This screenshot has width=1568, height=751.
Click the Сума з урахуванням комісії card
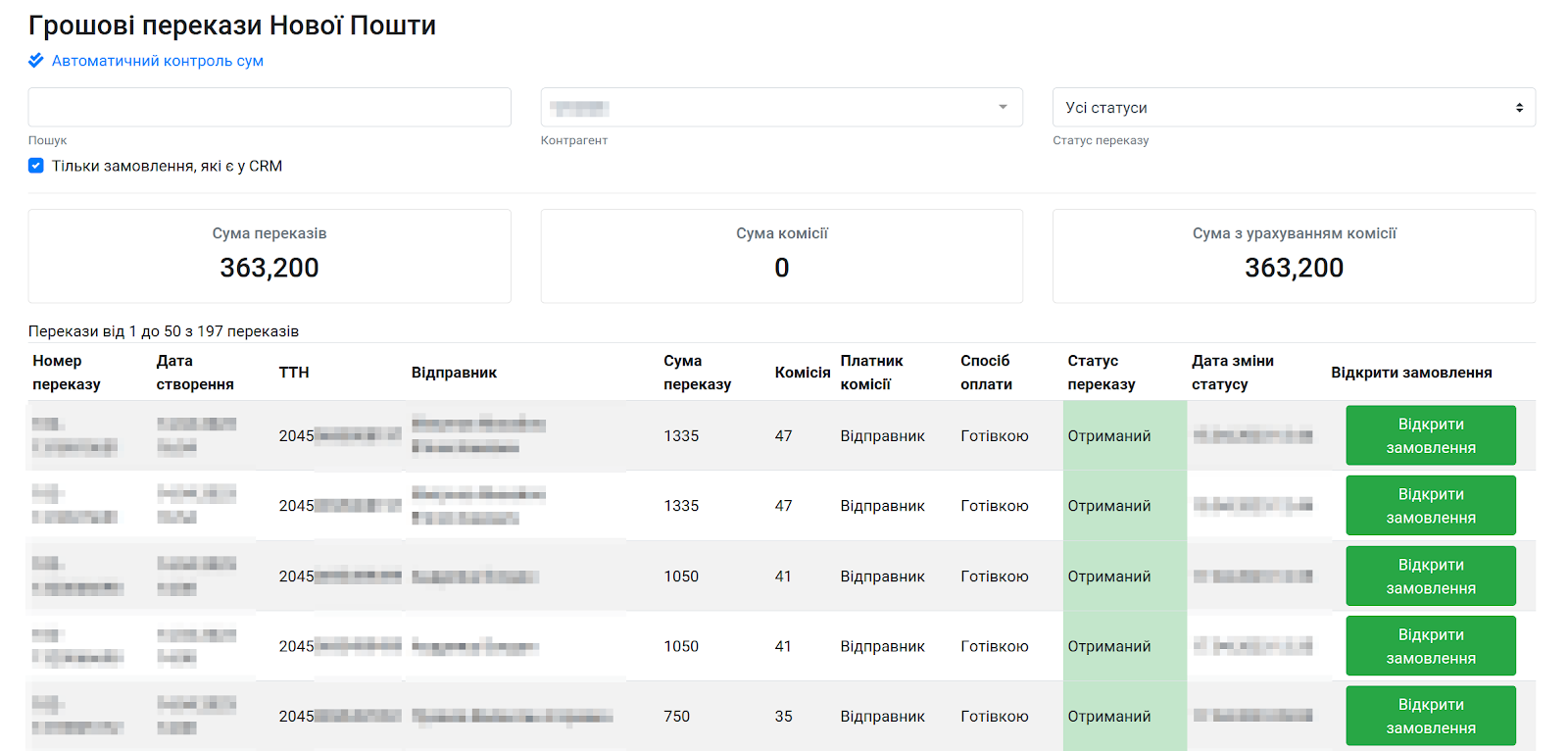coord(1294,256)
